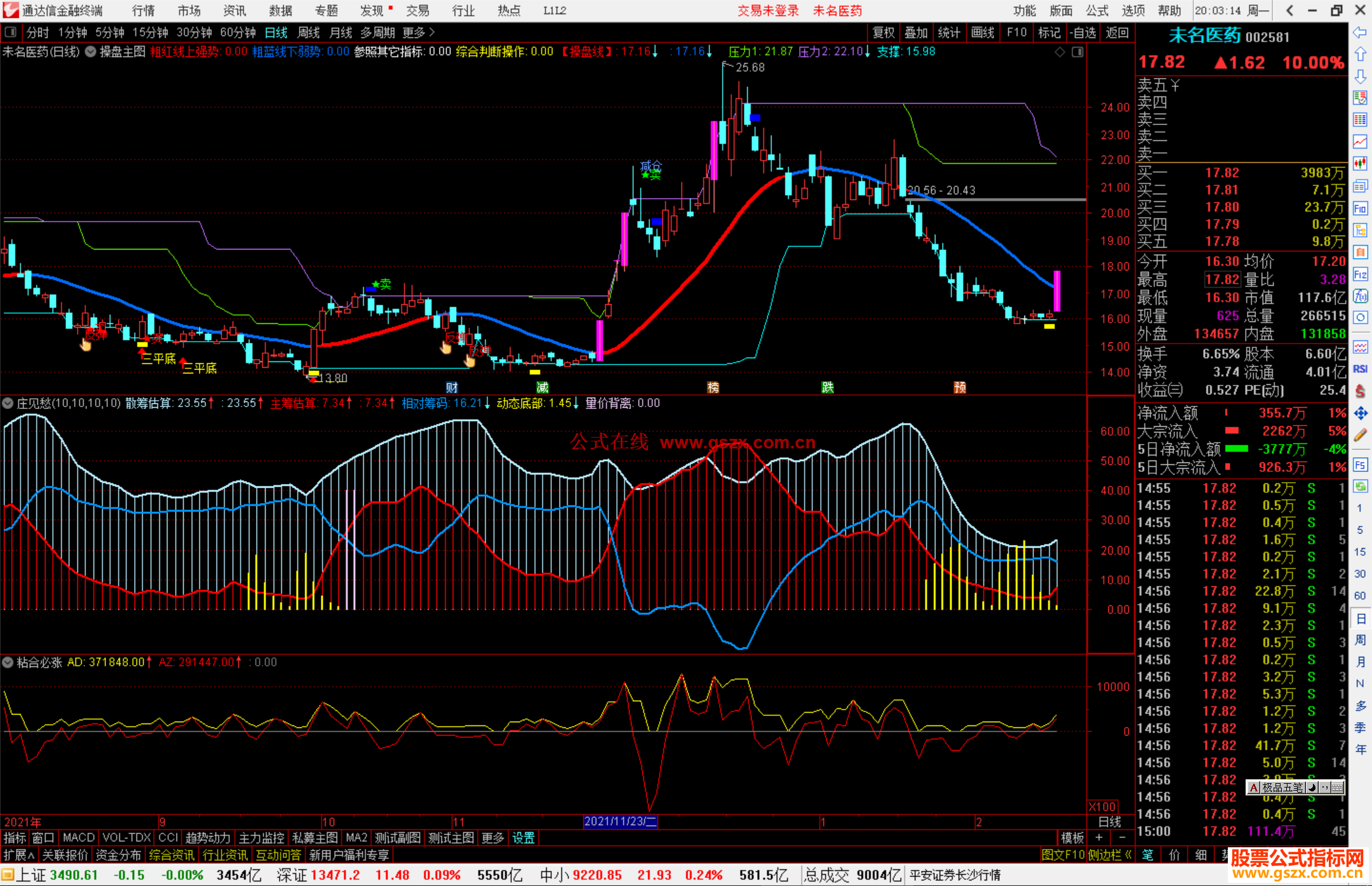
Task: Click the 统计 button in chart toolbar
Action: [x=949, y=32]
